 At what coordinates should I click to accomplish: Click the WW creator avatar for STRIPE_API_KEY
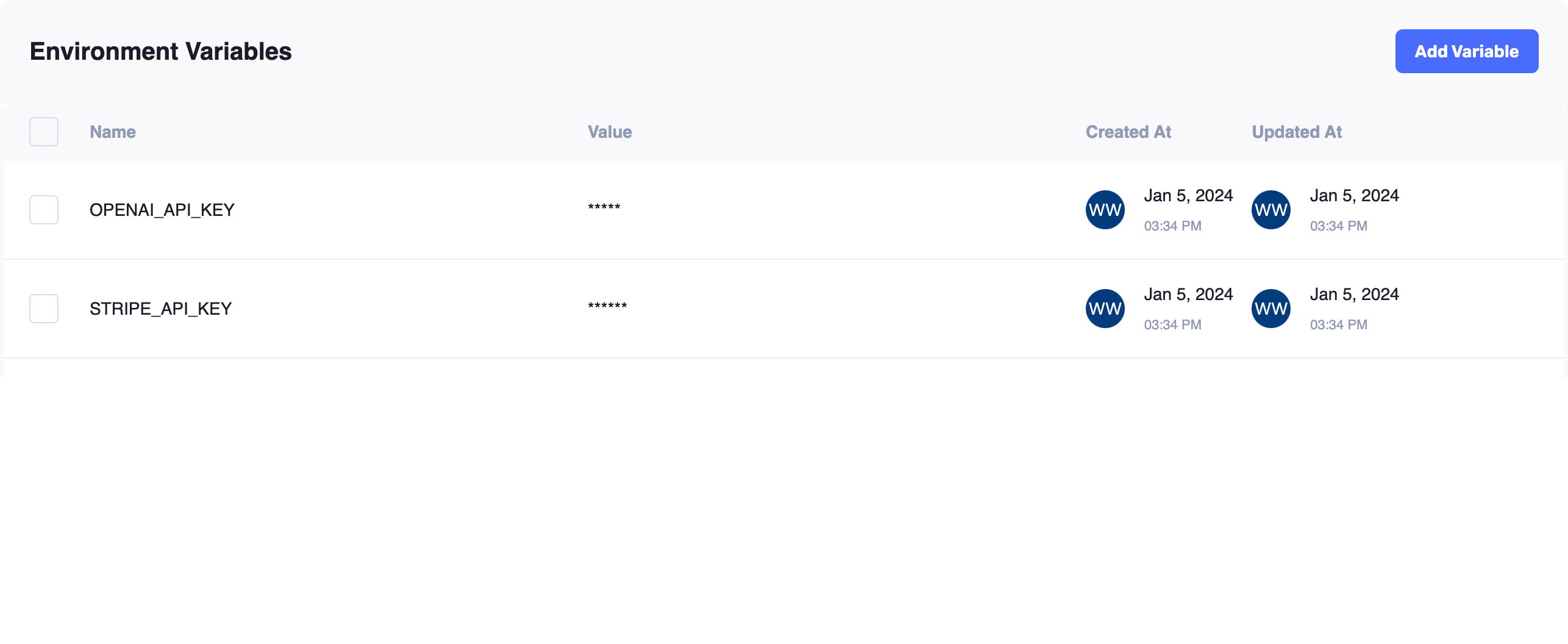[x=1105, y=309]
